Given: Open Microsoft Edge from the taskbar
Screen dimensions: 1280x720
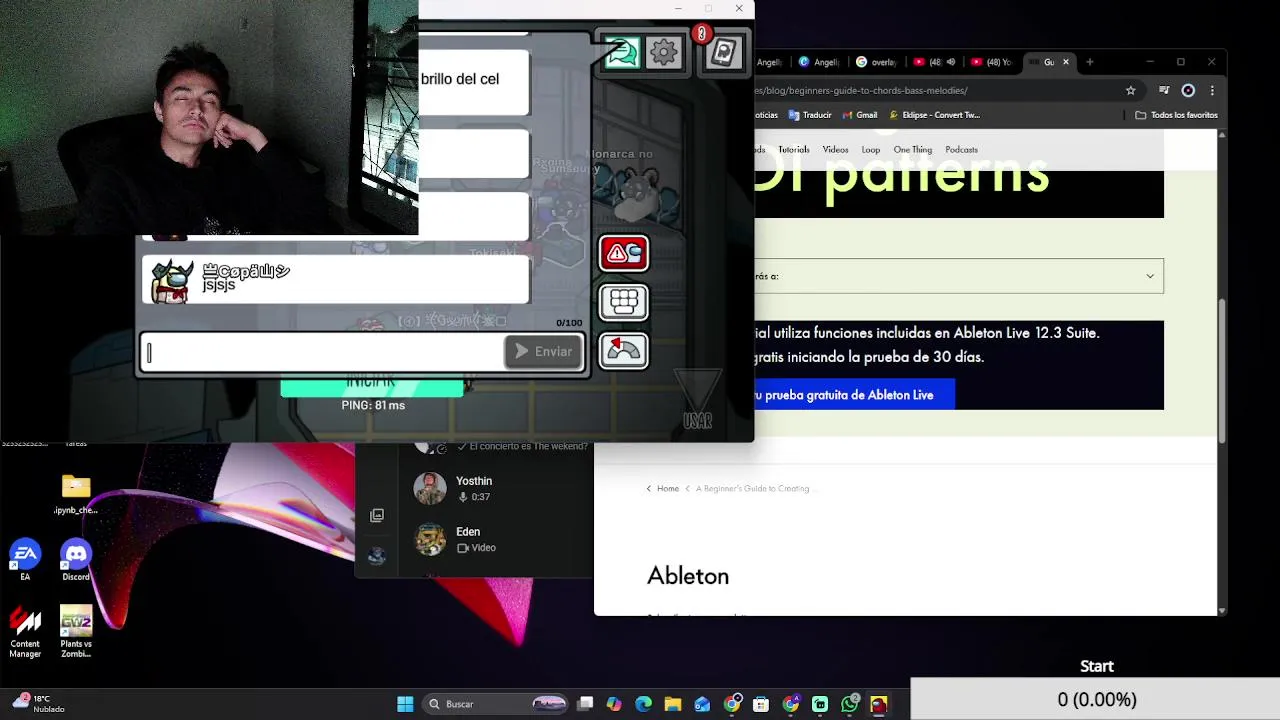Looking at the screenshot, I should [x=643, y=704].
